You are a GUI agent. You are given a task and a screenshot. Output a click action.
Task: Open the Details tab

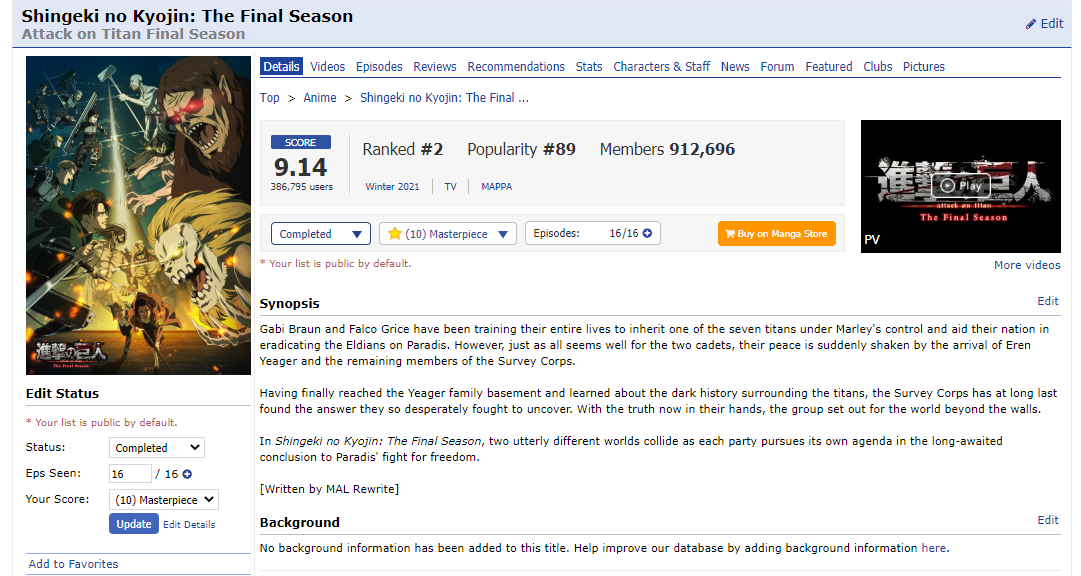281,67
